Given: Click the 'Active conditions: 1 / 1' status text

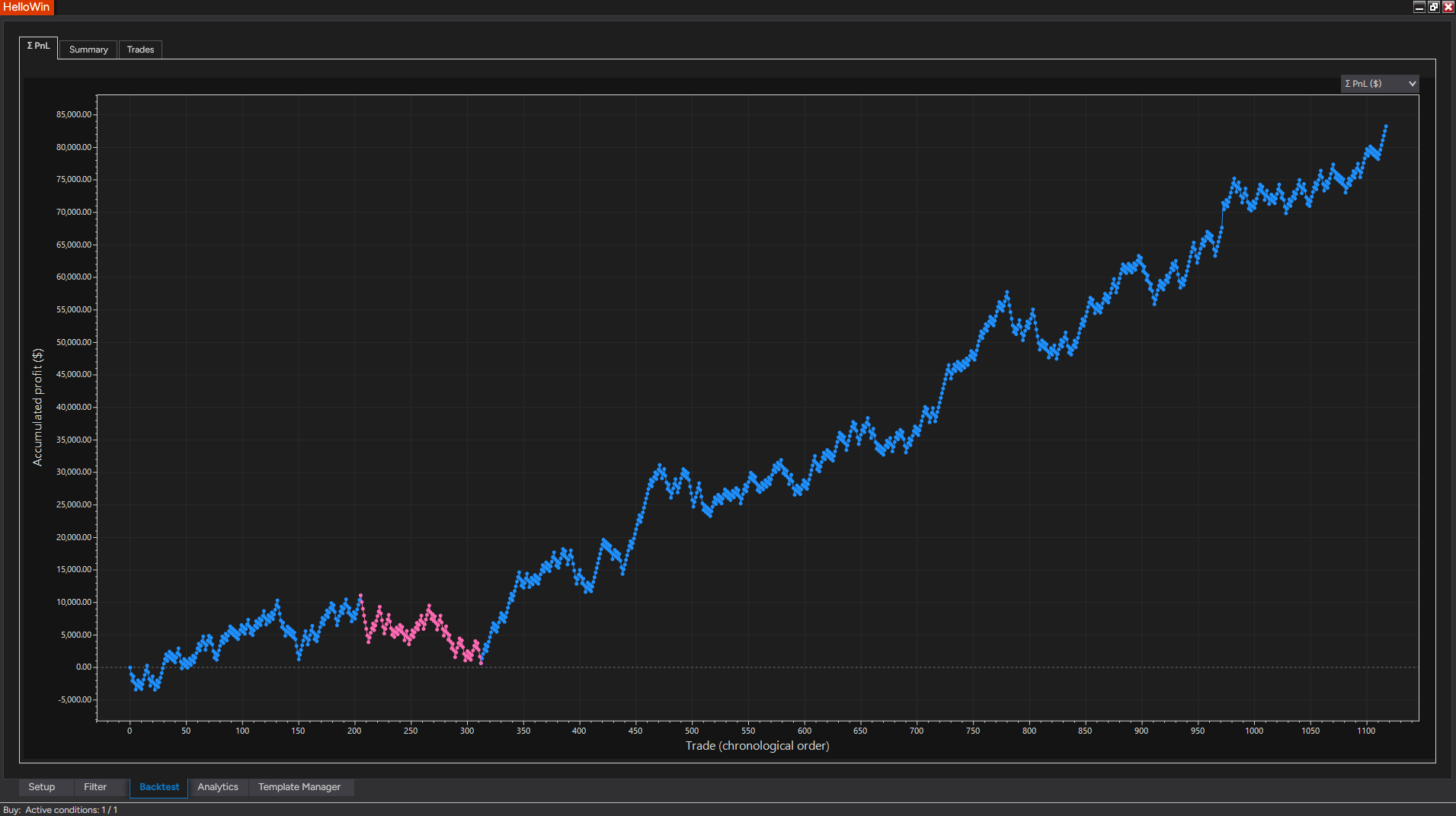Looking at the screenshot, I should tap(72, 810).
